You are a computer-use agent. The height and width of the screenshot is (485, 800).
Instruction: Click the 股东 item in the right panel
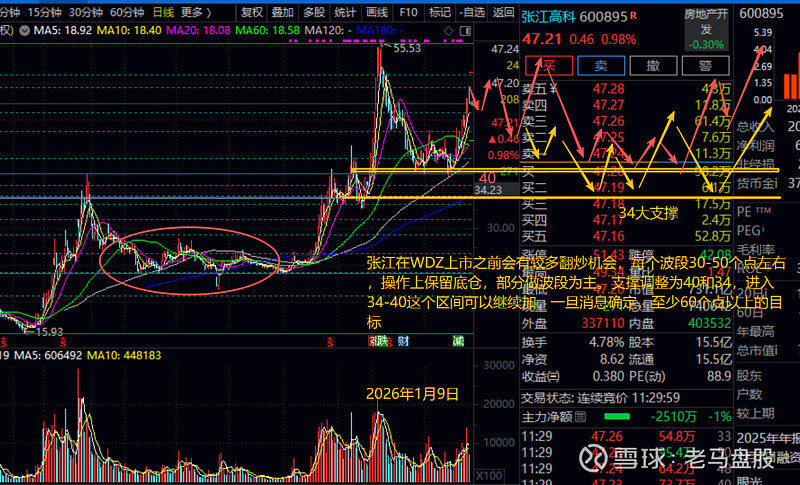click(x=749, y=376)
